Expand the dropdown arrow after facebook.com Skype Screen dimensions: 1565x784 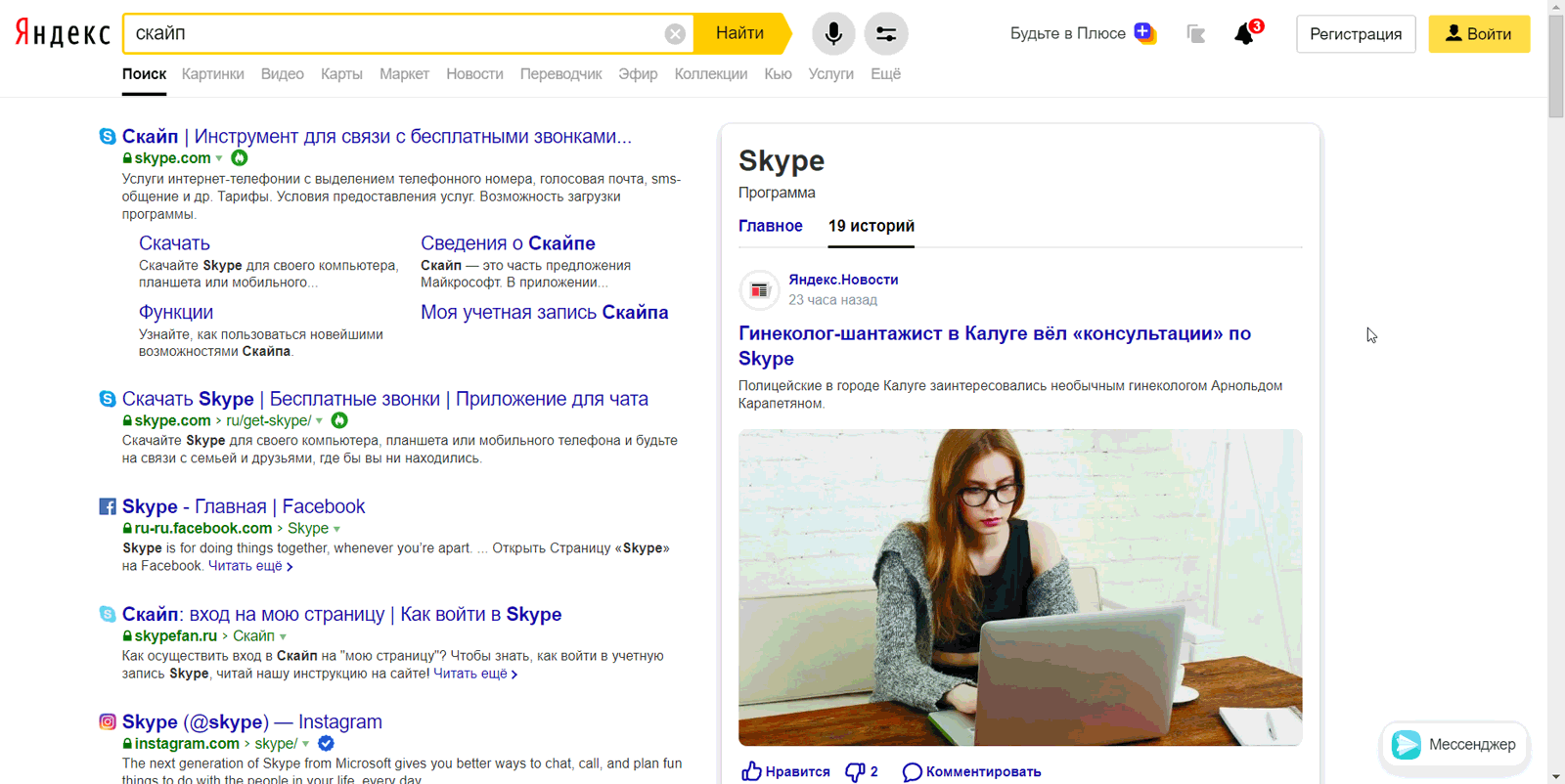336,529
